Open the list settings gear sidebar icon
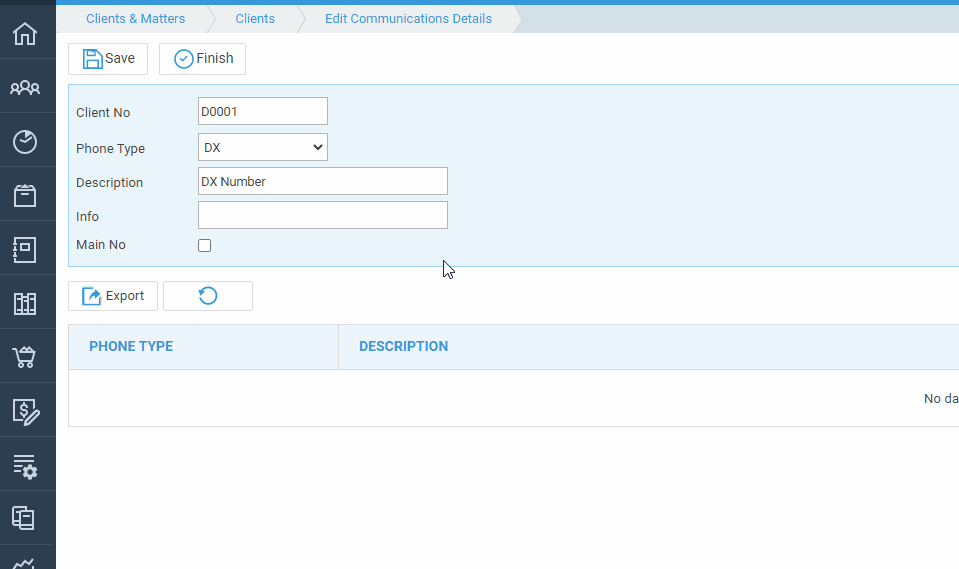This screenshot has height=569, width=959. pos(25,466)
